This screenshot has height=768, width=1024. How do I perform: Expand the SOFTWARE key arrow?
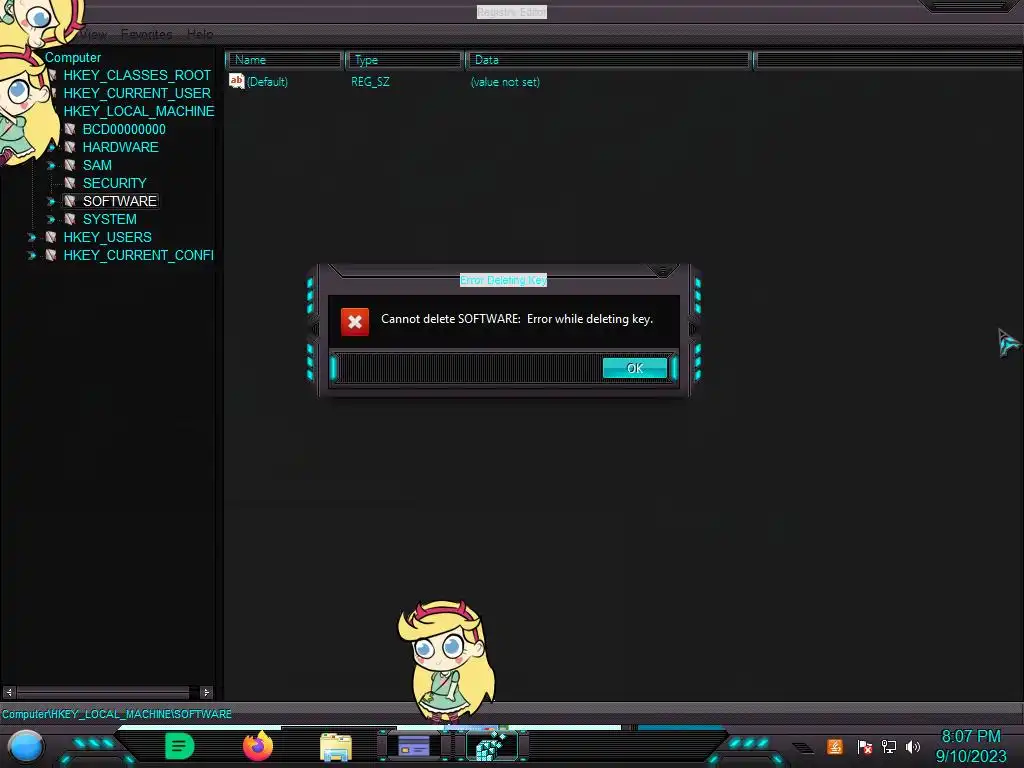(51, 202)
